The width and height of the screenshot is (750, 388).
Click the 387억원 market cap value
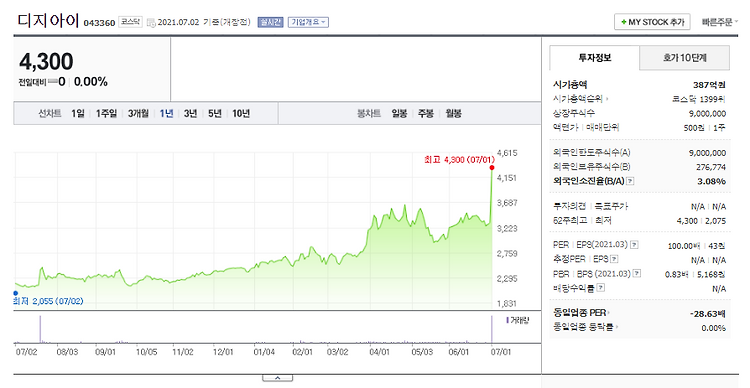pos(709,85)
